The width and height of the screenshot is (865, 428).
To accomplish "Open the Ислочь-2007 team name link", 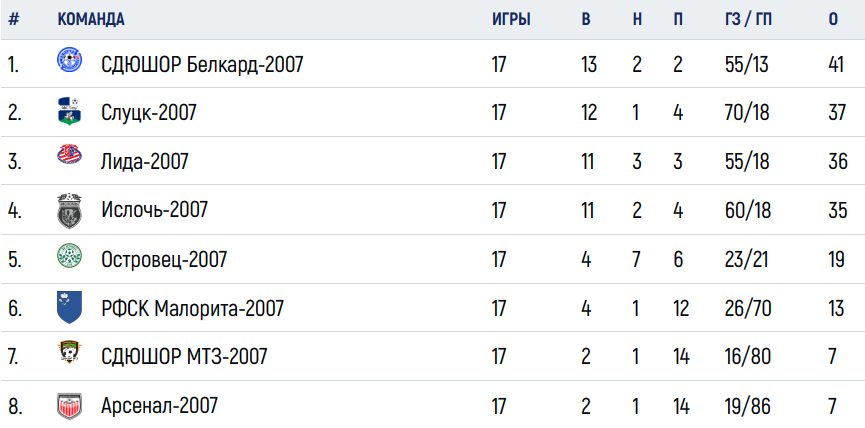I will (154, 210).
